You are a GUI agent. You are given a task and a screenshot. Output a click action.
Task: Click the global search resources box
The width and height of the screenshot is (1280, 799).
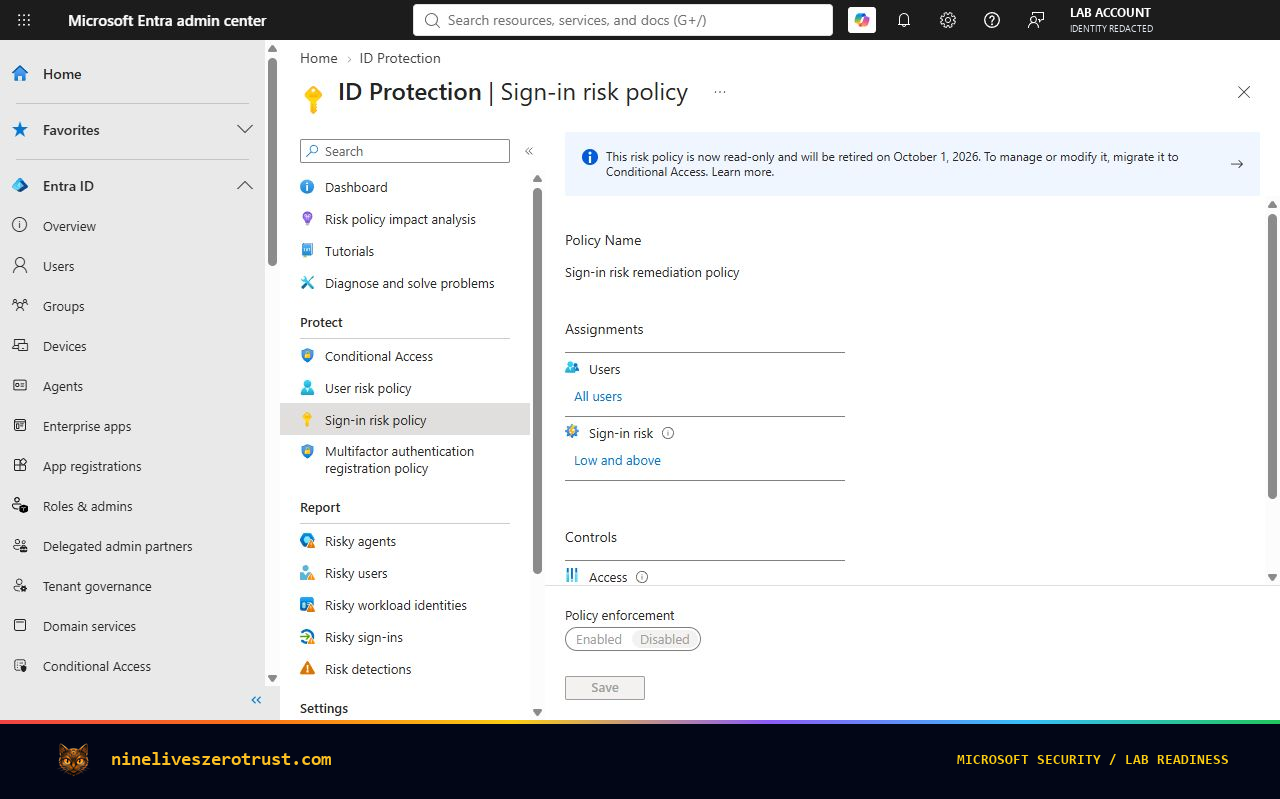pyautogui.click(x=622, y=20)
